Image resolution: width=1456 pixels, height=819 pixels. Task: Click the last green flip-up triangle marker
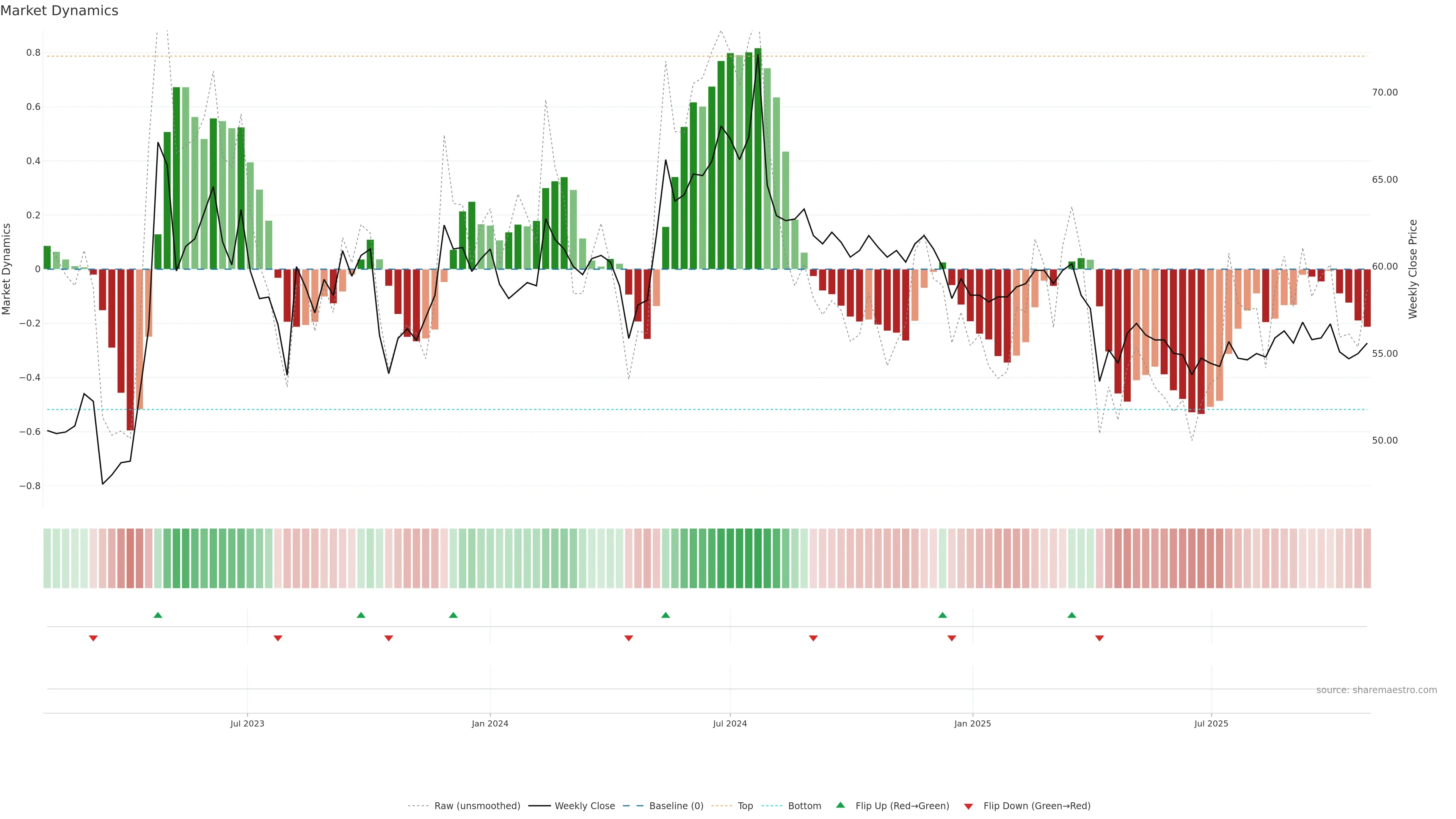(1072, 615)
